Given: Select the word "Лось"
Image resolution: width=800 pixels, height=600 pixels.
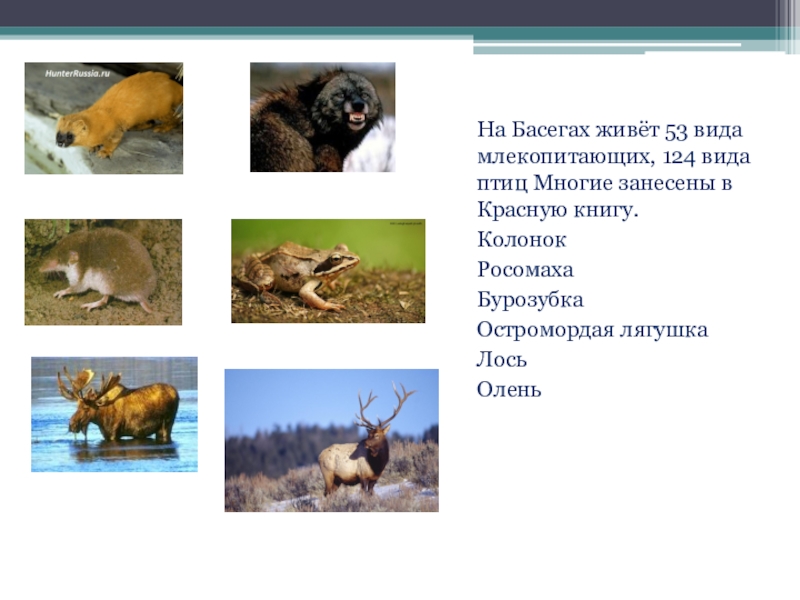Looking at the screenshot, I should coord(502,360).
